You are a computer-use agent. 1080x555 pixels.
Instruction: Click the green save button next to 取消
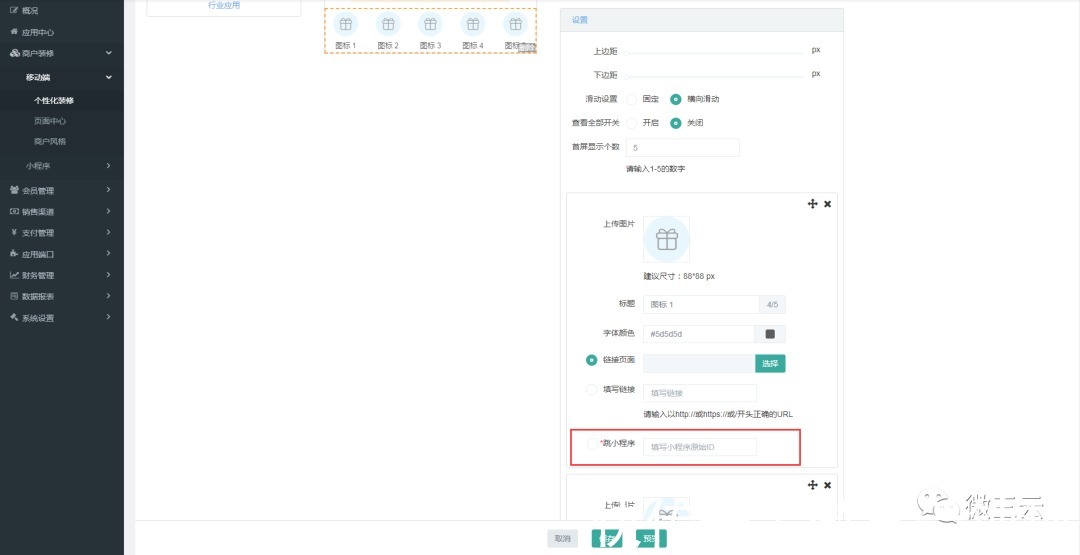tap(607, 538)
